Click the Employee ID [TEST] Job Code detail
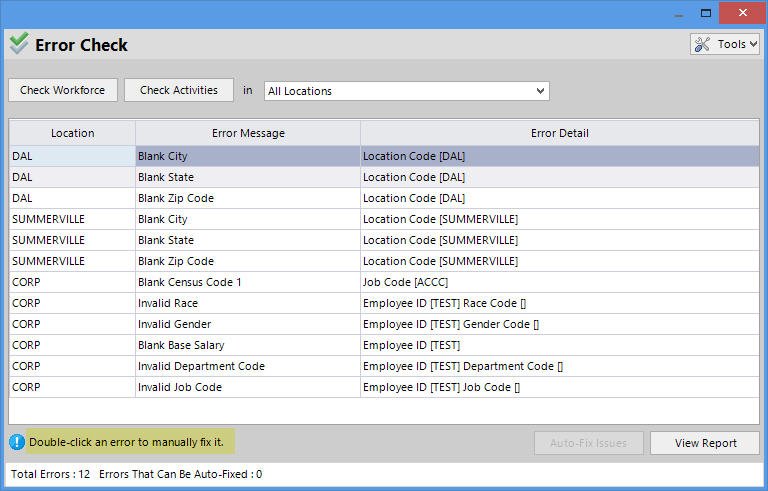This screenshot has height=491, width=768. click(x=560, y=387)
